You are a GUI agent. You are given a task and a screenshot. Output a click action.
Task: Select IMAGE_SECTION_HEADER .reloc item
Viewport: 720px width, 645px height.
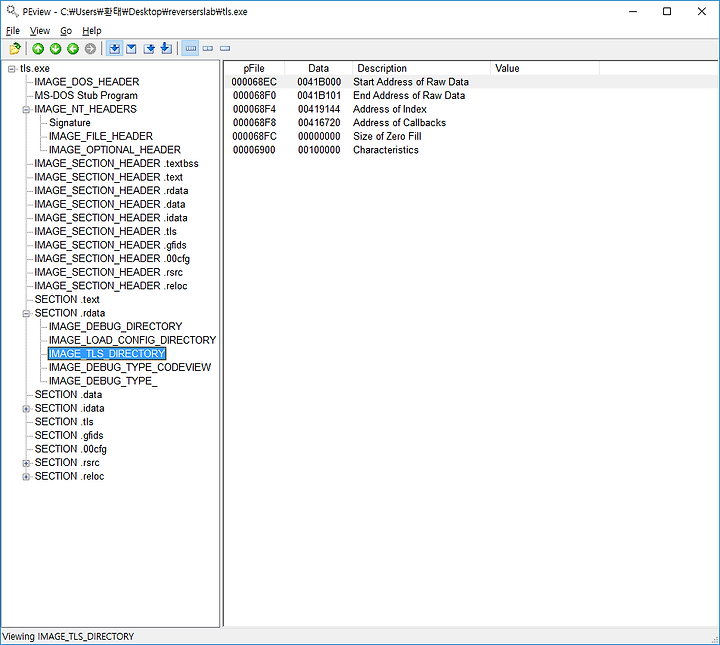point(111,286)
